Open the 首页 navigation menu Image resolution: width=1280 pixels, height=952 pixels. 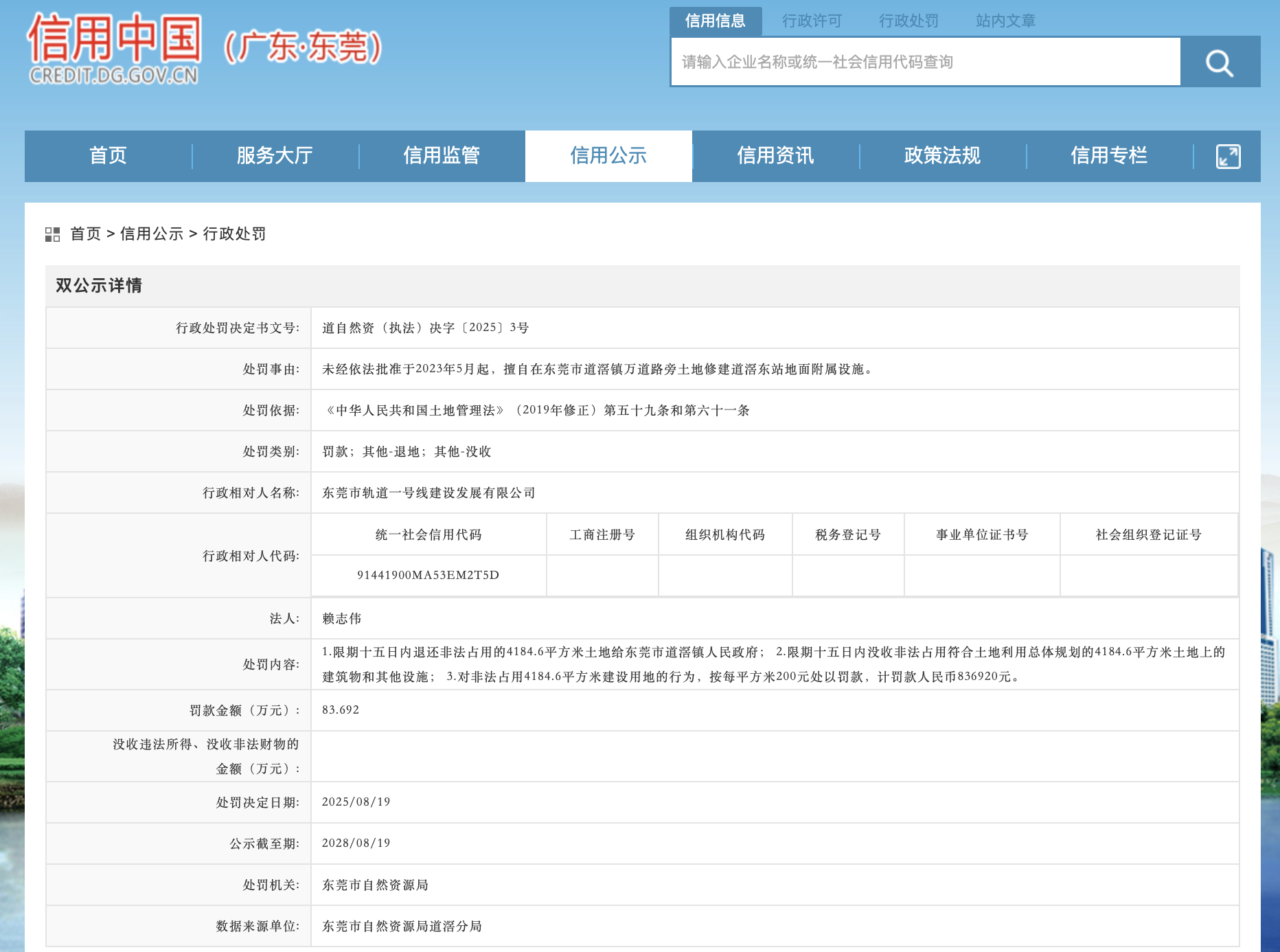(x=108, y=156)
